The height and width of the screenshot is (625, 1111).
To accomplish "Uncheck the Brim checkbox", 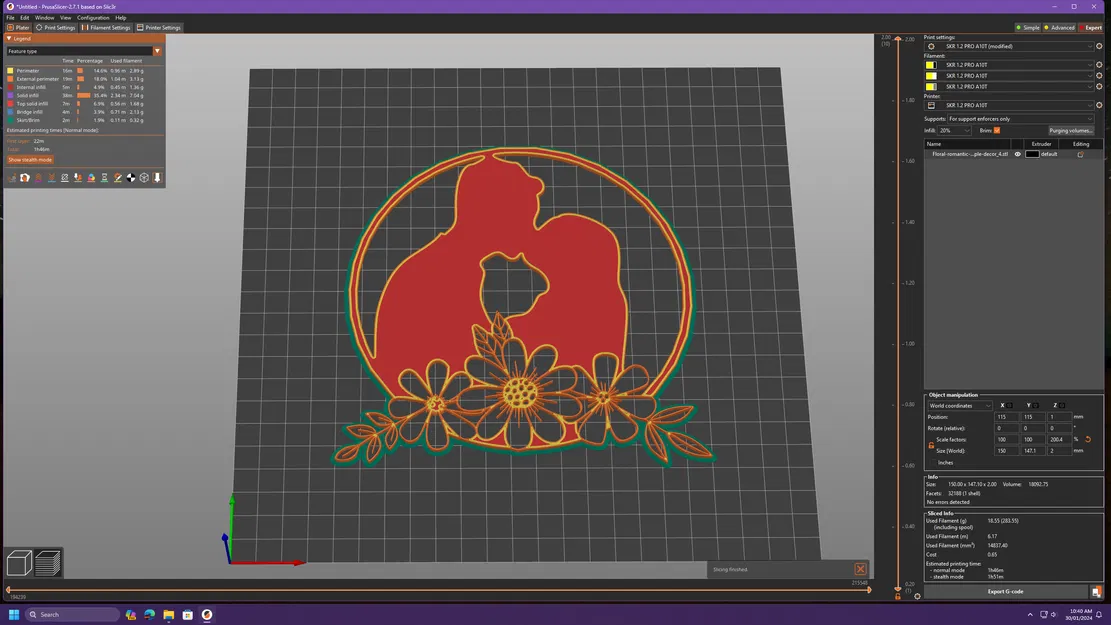I will 997,130.
